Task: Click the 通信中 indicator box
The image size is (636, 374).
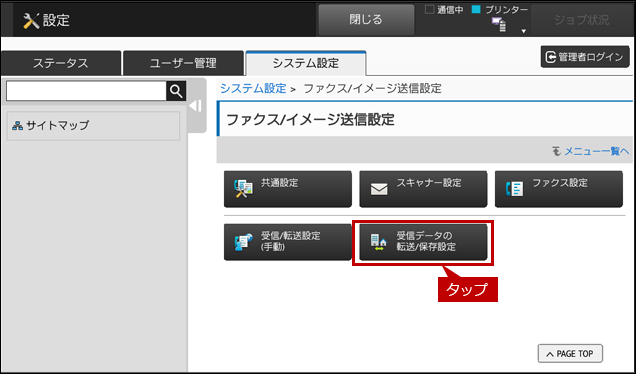Action: click(429, 9)
